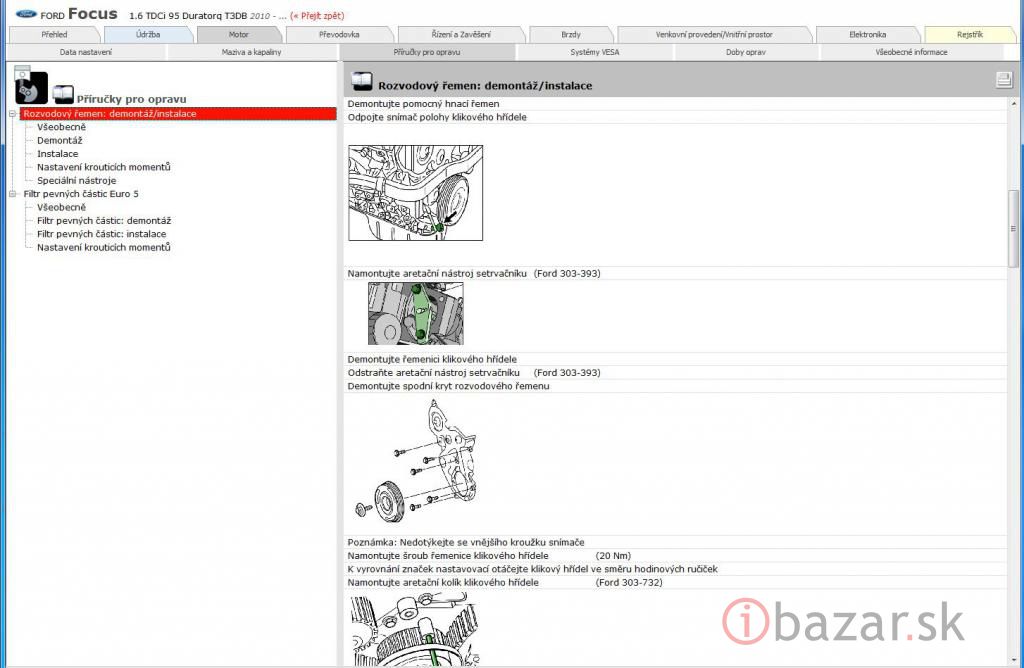The height and width of the screenshot is (668, 1024).
Task: Open the Elektronika tab
Action: point(867,34)
